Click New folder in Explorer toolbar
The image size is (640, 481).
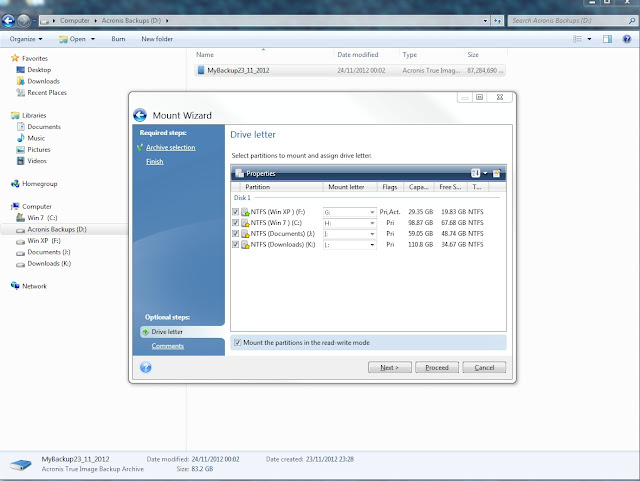coord(157,39)
